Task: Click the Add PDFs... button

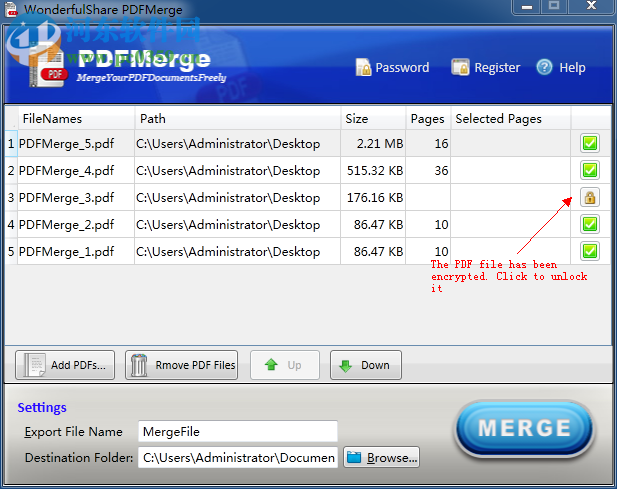Action: click(65, 365)
